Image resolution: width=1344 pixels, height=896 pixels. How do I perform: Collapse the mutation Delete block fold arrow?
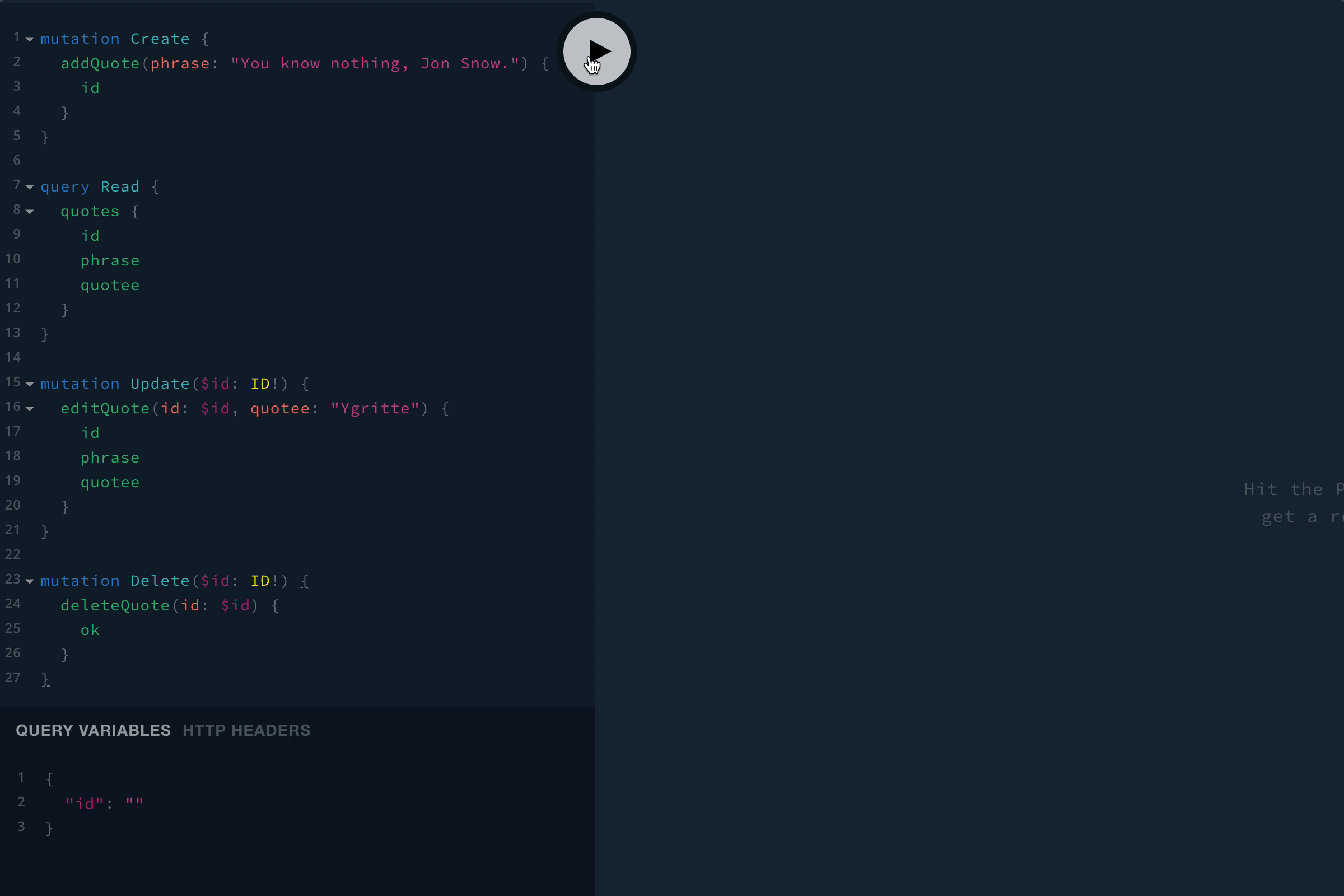[x=30, y=582]
